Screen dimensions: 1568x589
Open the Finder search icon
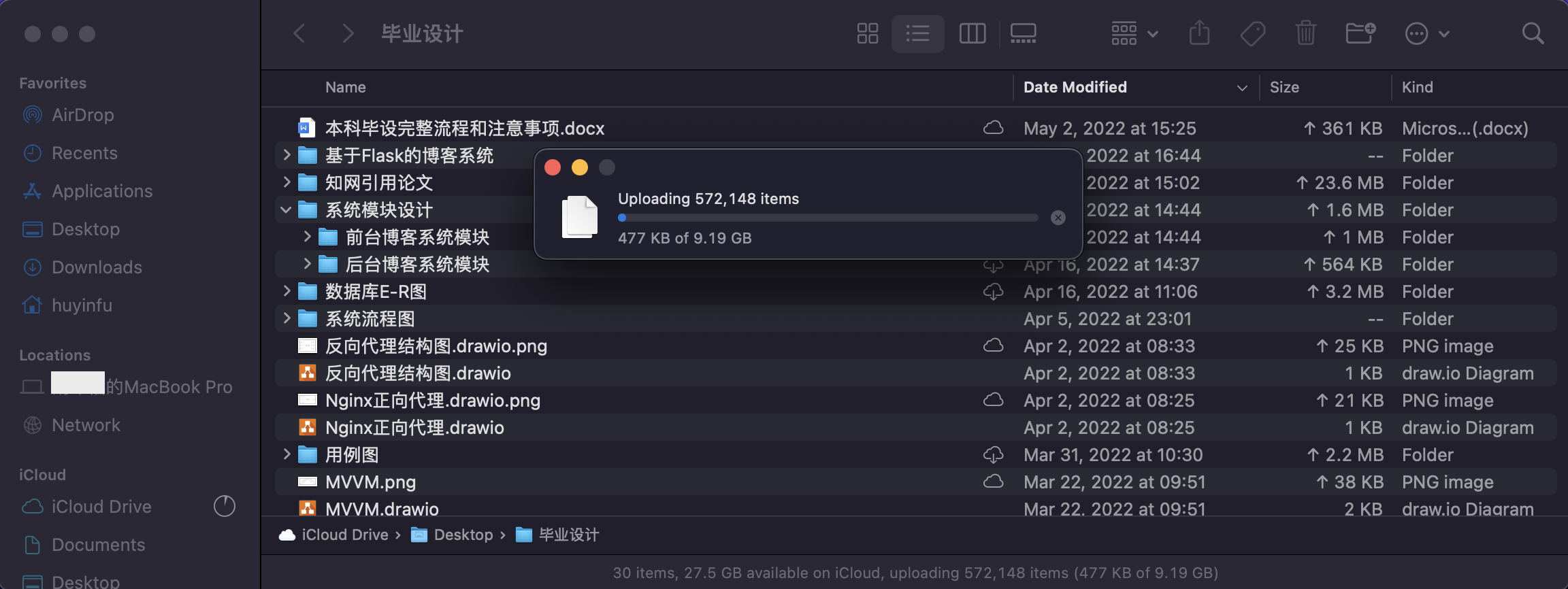pyautogui.click(x=1533, y=33)
